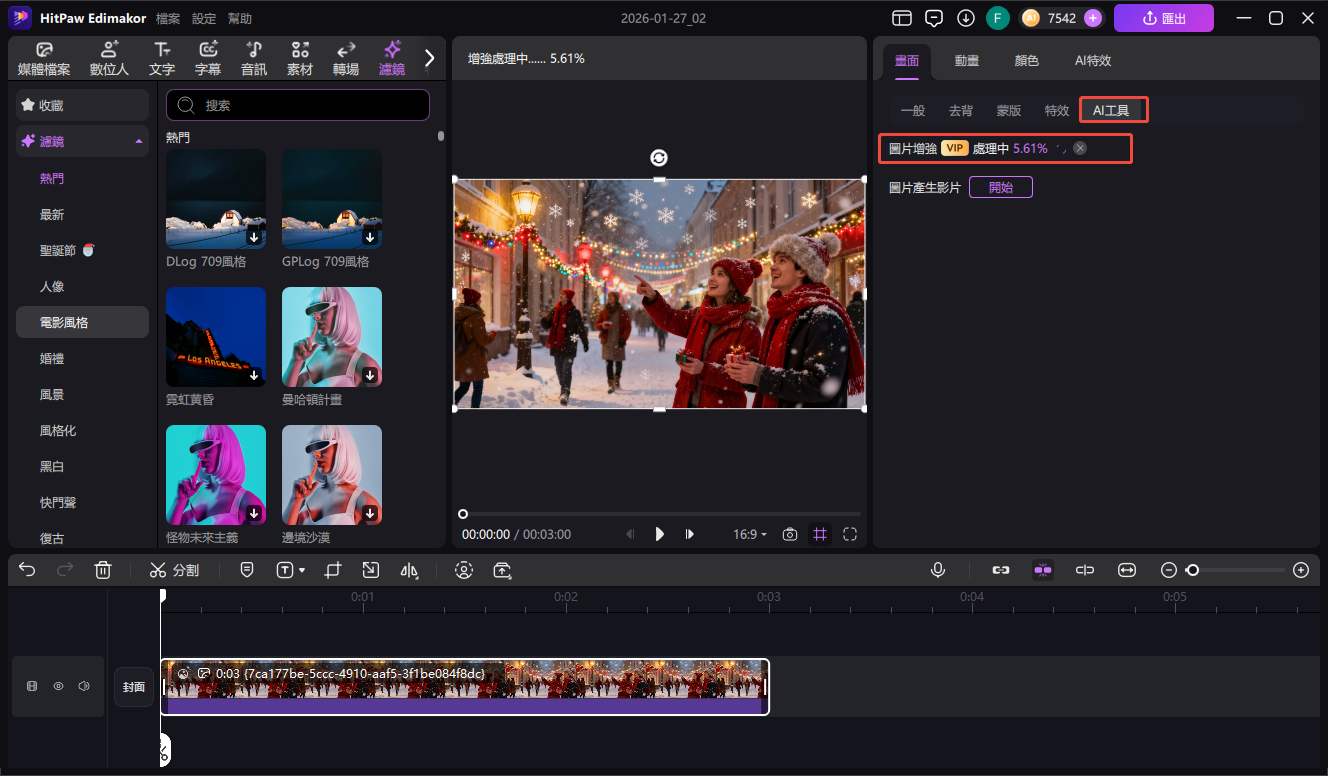
Task: Open the 16:9 aspect ratio dropdown
Action: click(749, 535)
